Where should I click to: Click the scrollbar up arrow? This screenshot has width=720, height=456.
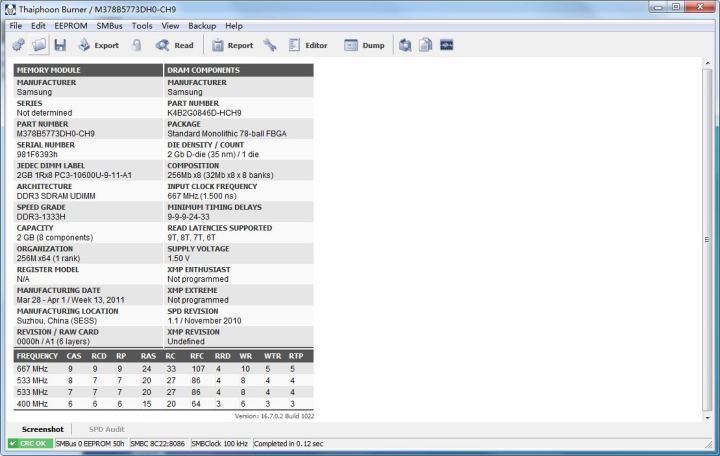(x=707, y=63)
